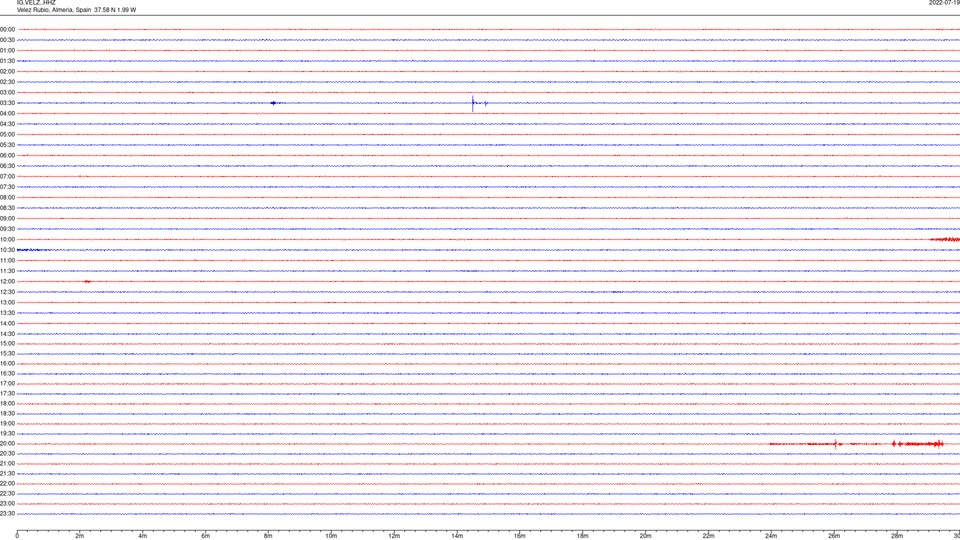
Task: Click the 08:30 time row label
Action: pyautogui.click(x=7, y=208)
